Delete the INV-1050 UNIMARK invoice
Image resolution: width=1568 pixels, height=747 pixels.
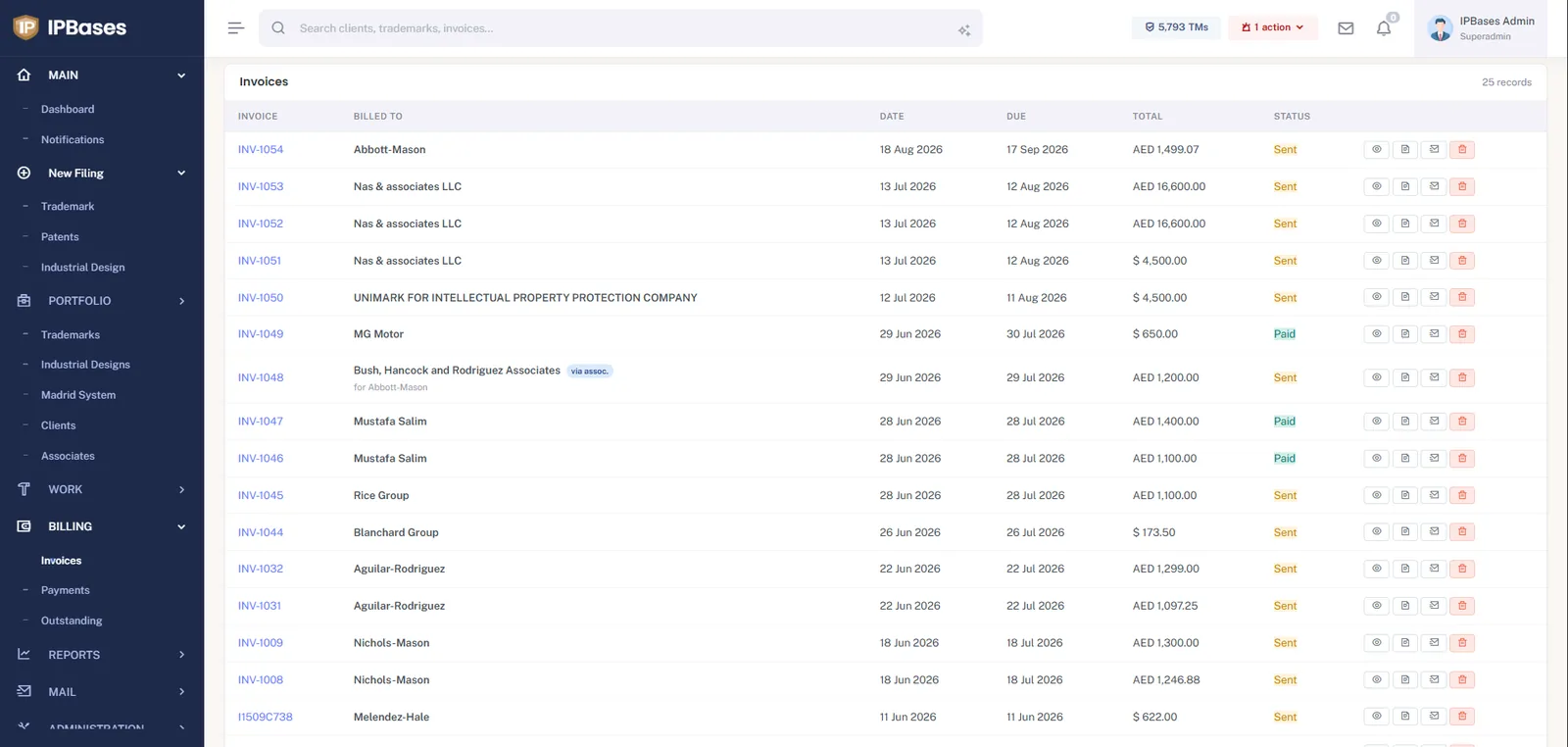1462,297
